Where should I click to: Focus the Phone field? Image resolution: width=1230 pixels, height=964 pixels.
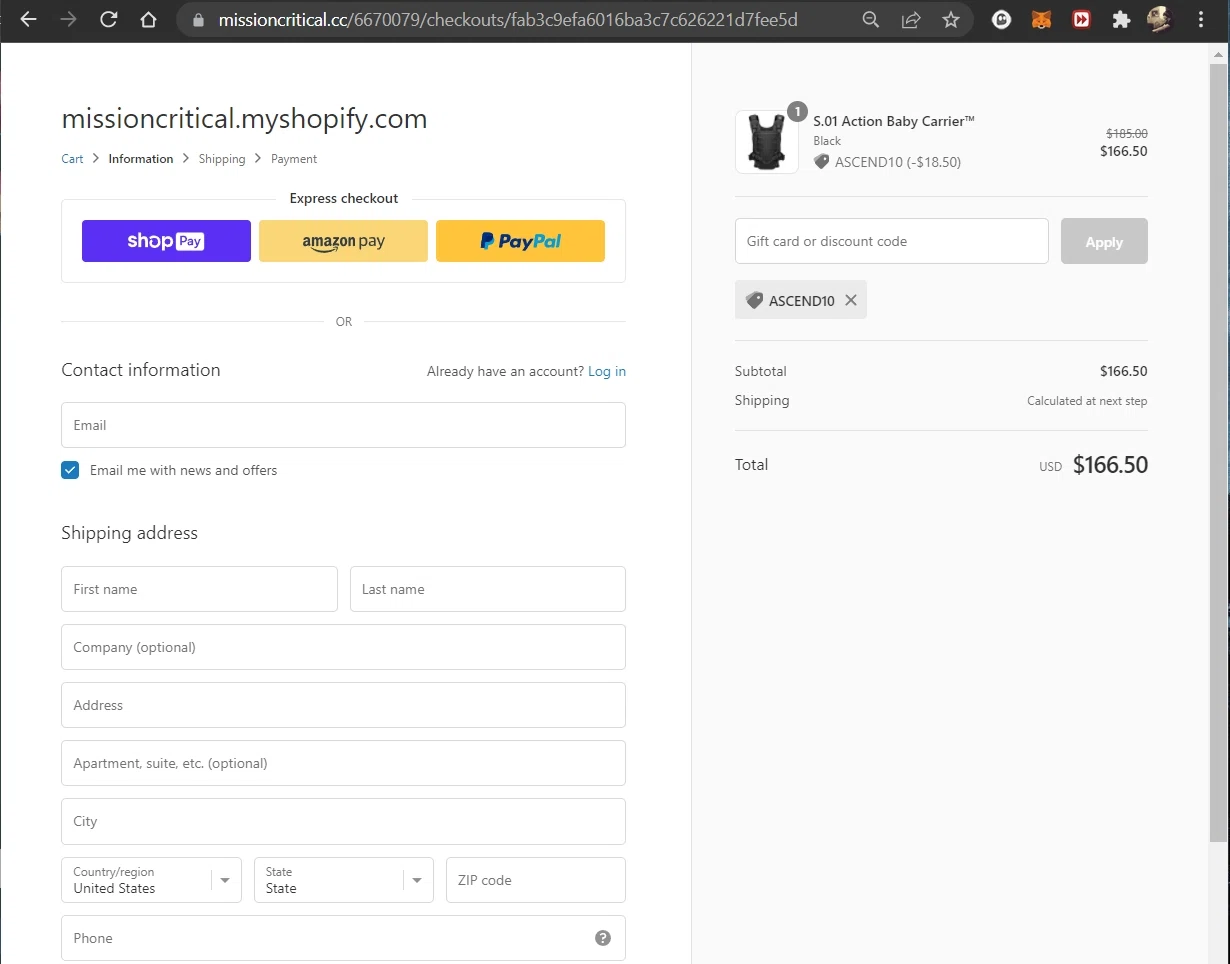coord(343,938)
